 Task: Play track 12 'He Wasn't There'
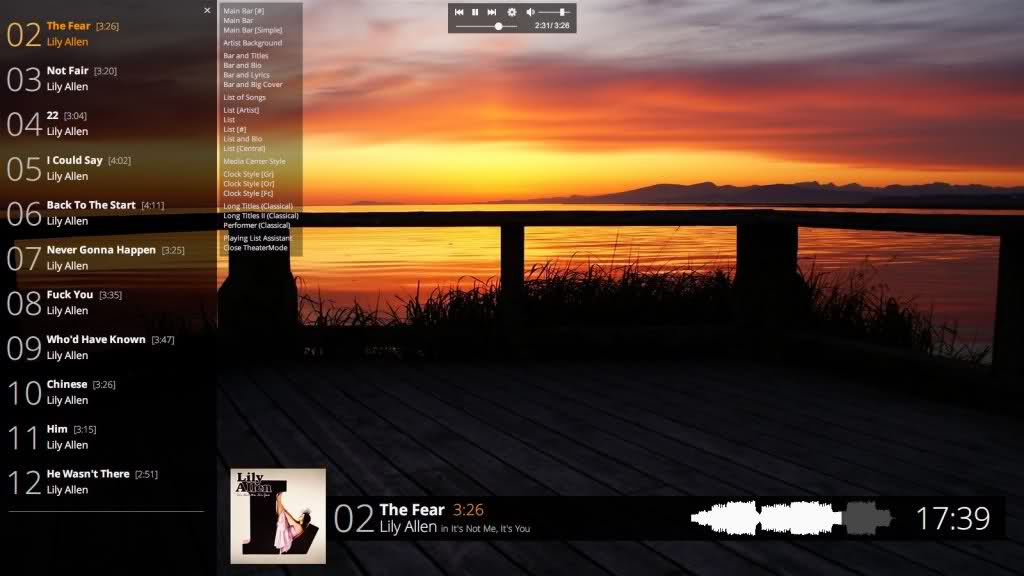[x=108, y=482]
